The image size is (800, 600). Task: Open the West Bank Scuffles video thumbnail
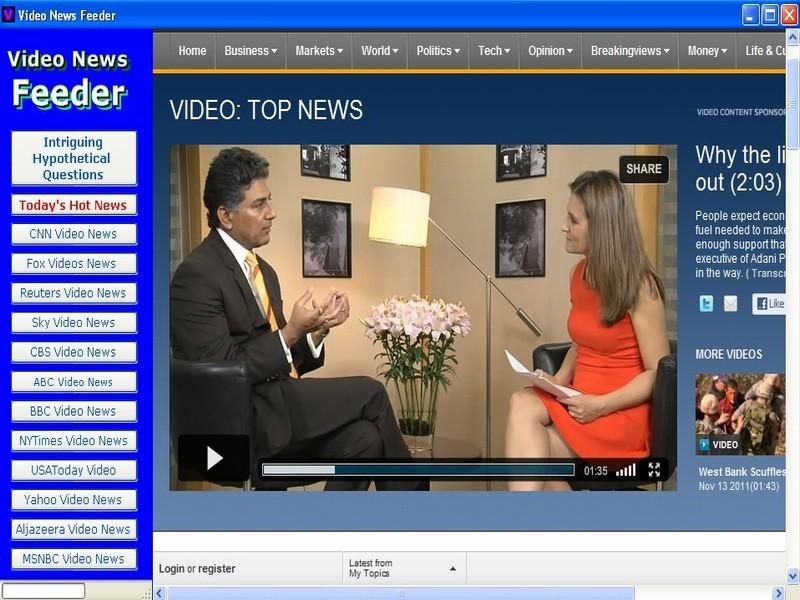[740, 414]
